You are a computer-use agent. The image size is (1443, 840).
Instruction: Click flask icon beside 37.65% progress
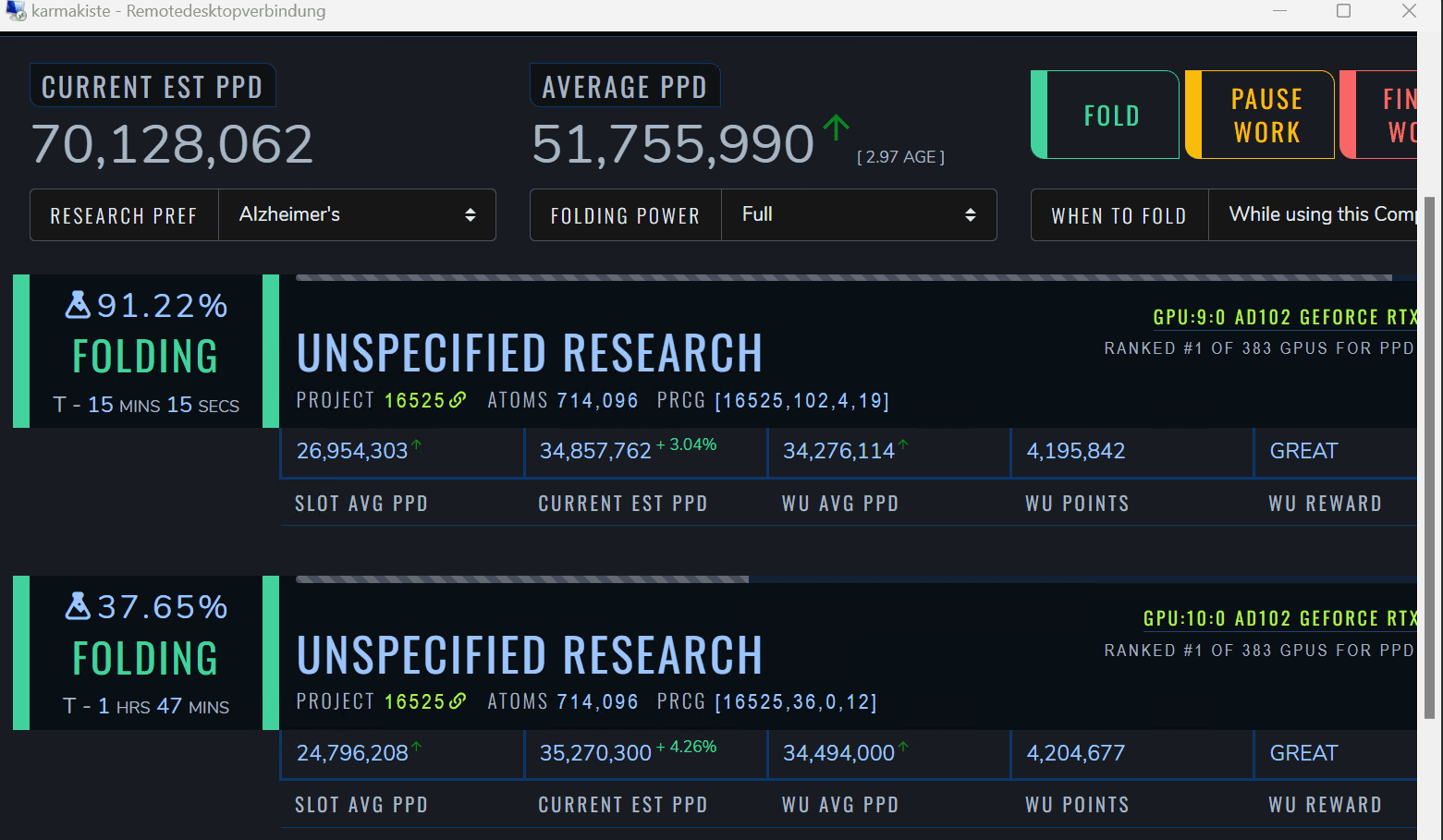pos(78,606)
